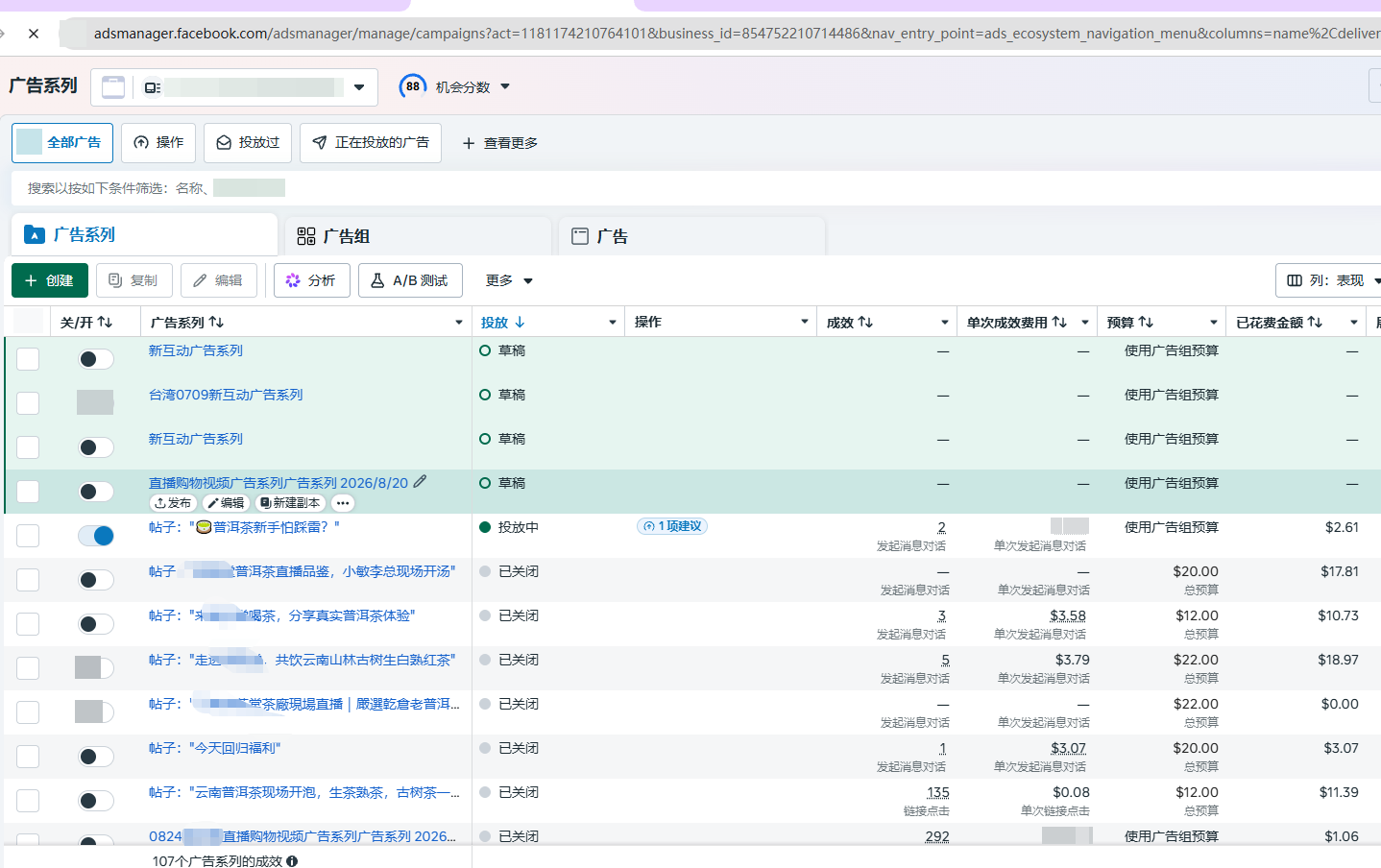The height and width of the screenshot is (868, 1381).
Task: Sort by the 关/开 column arrows
Action: [106, 322]
